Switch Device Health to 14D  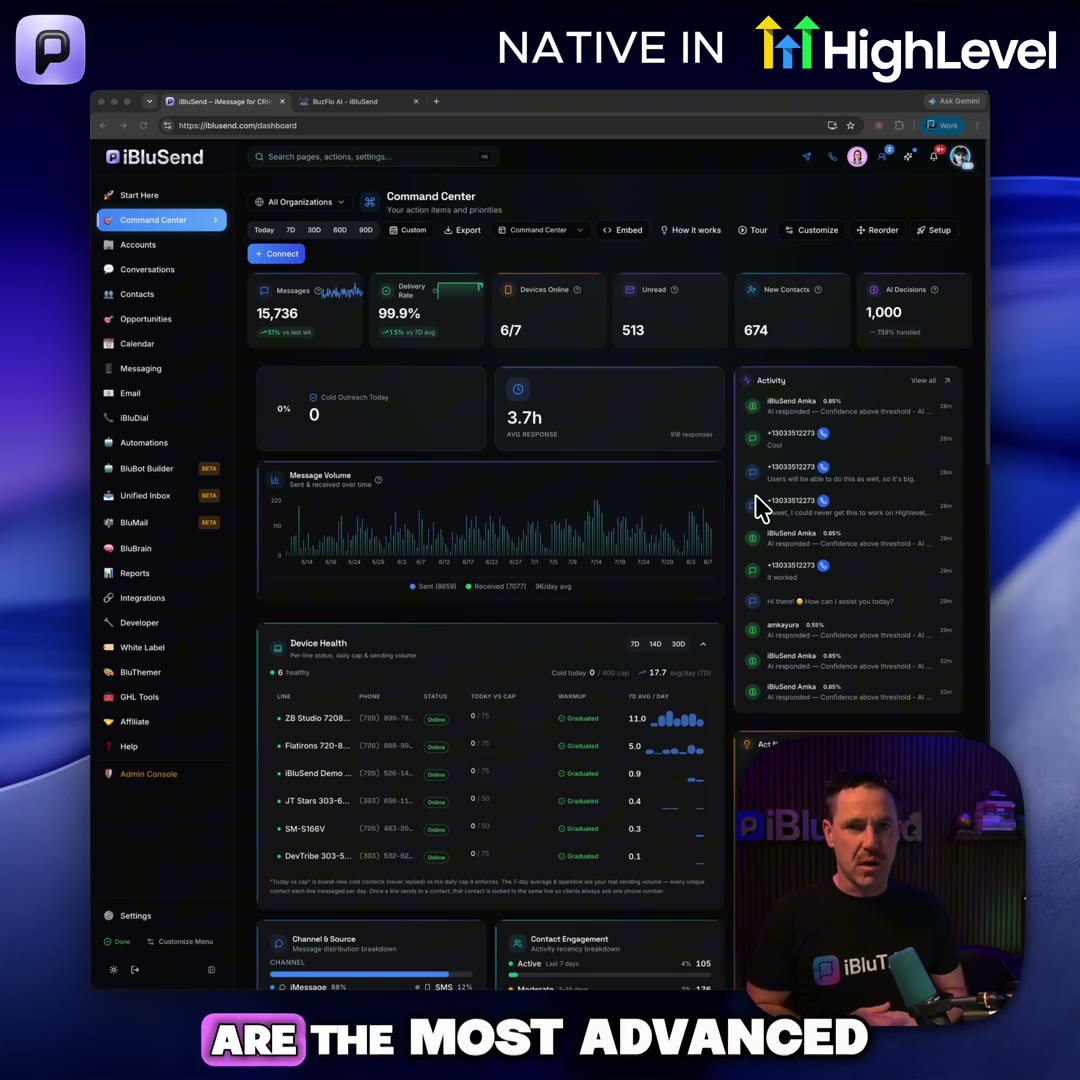(x=655, y=644)
